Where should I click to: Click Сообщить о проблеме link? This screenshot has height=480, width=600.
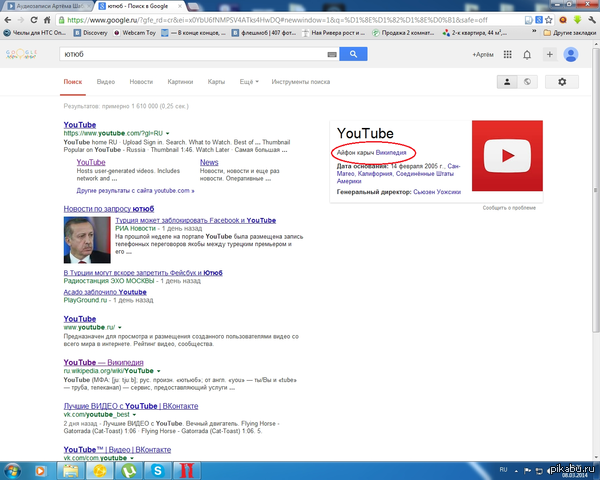pos(509,208)
